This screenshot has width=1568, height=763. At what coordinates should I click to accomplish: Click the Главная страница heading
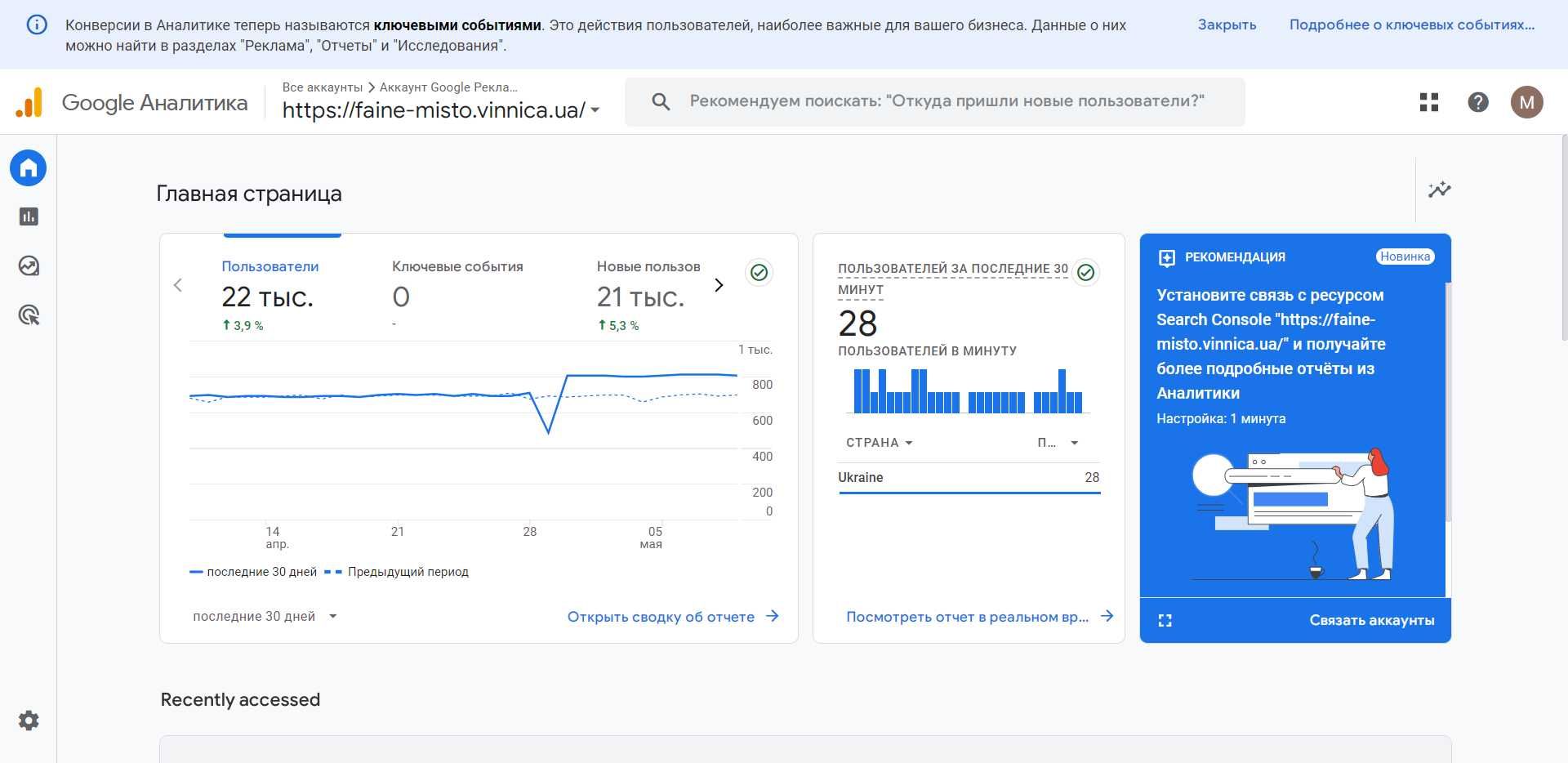249,194
